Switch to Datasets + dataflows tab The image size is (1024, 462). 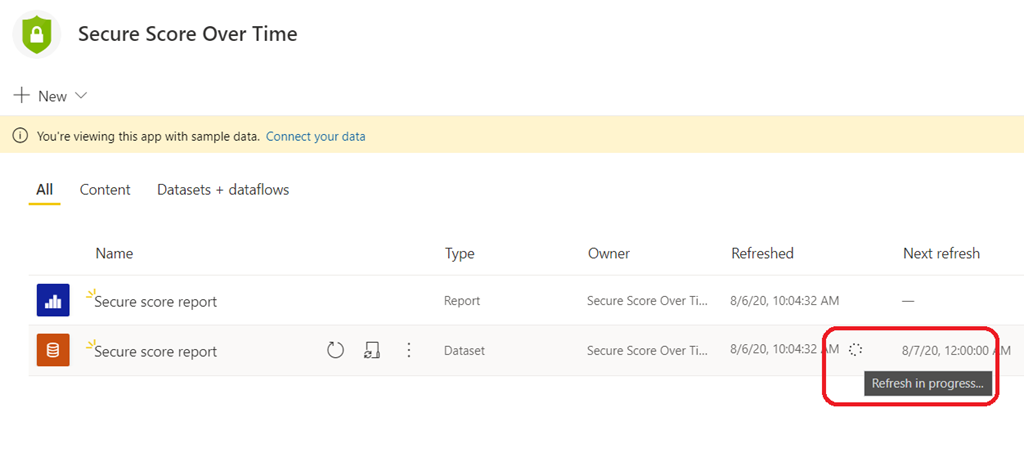[223, 190]
